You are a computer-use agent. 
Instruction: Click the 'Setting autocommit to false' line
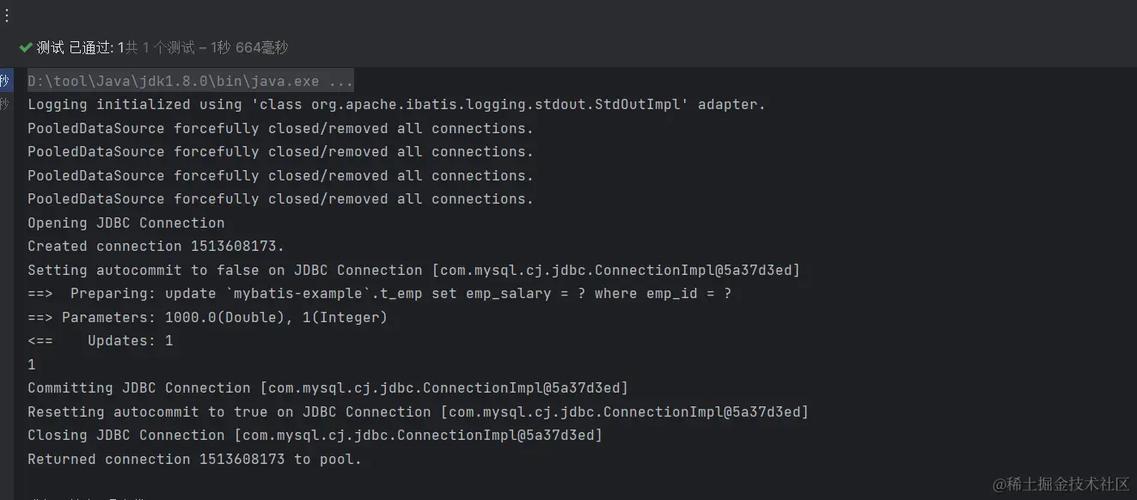point(413,270)
